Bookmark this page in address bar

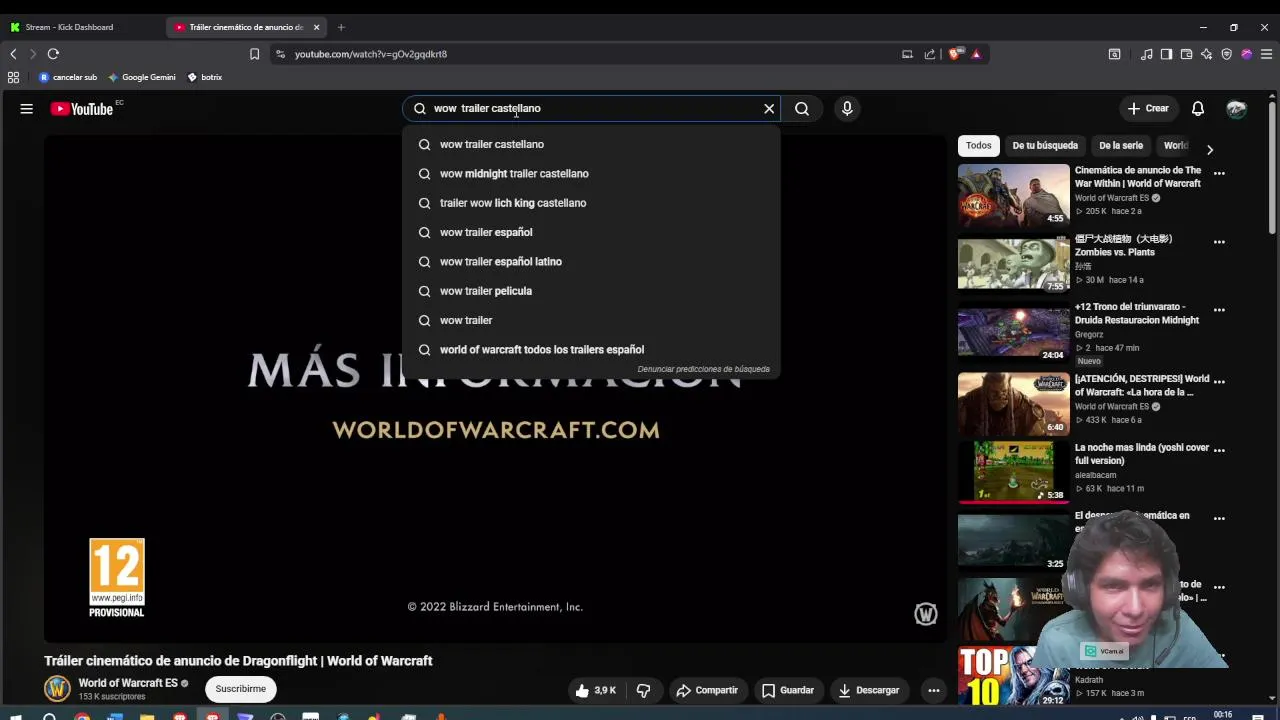click(x=254, y=54)
